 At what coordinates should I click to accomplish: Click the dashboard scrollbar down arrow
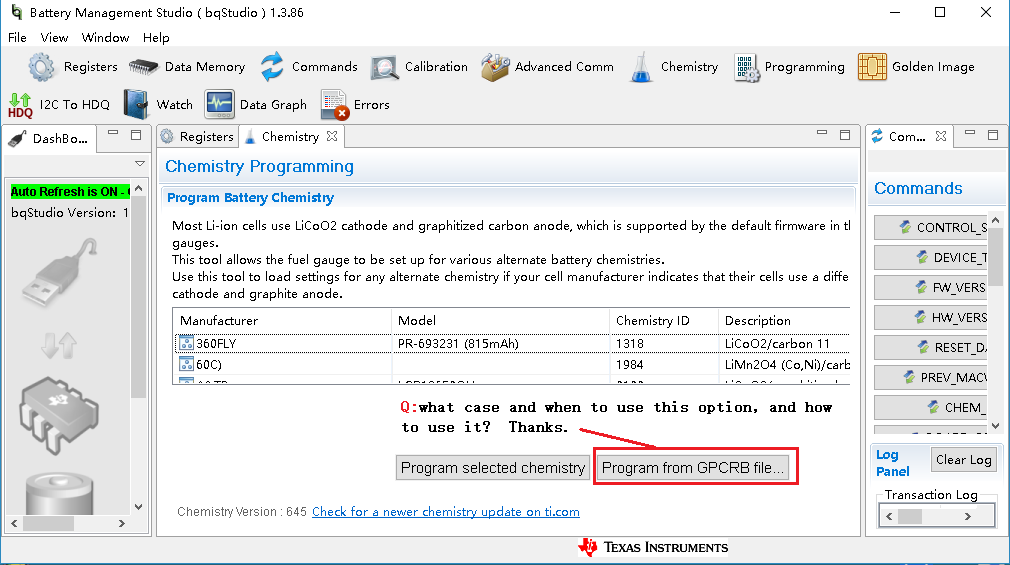pos(138,507)
